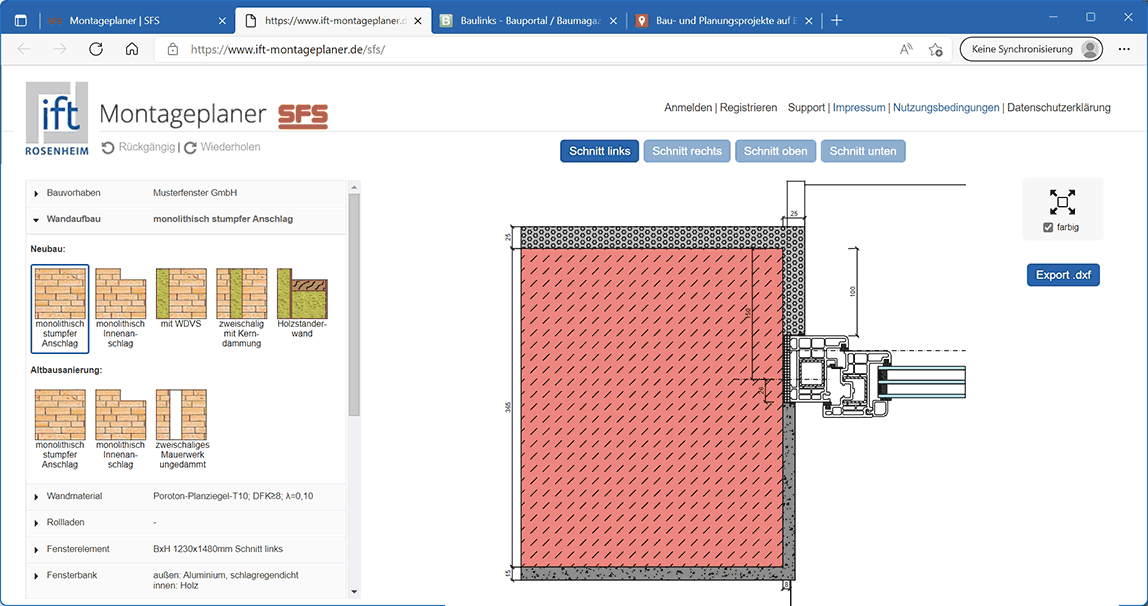Close the Baulinks tab
This screenshot has height=606, width=1148.
point(614,21)
